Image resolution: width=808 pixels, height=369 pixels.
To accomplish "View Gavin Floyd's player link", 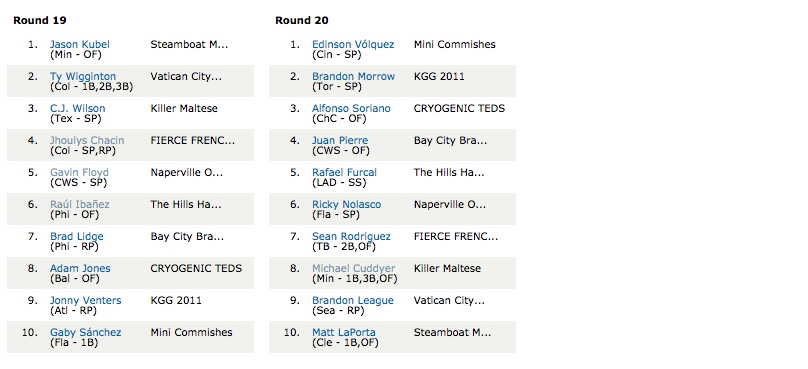I will pyautogui.click(x=79, y=172).
